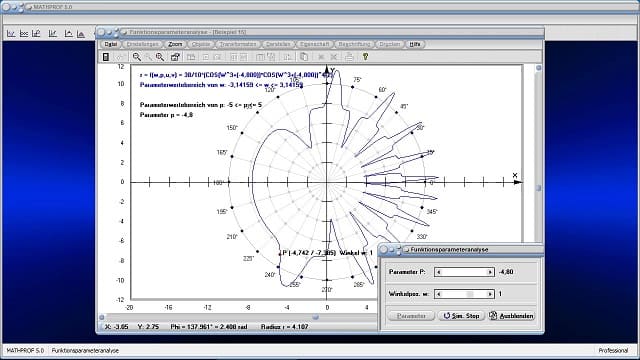Decrease Winkelpos. w with the left arrow
The image size is (640, 360).
(438, 294)
